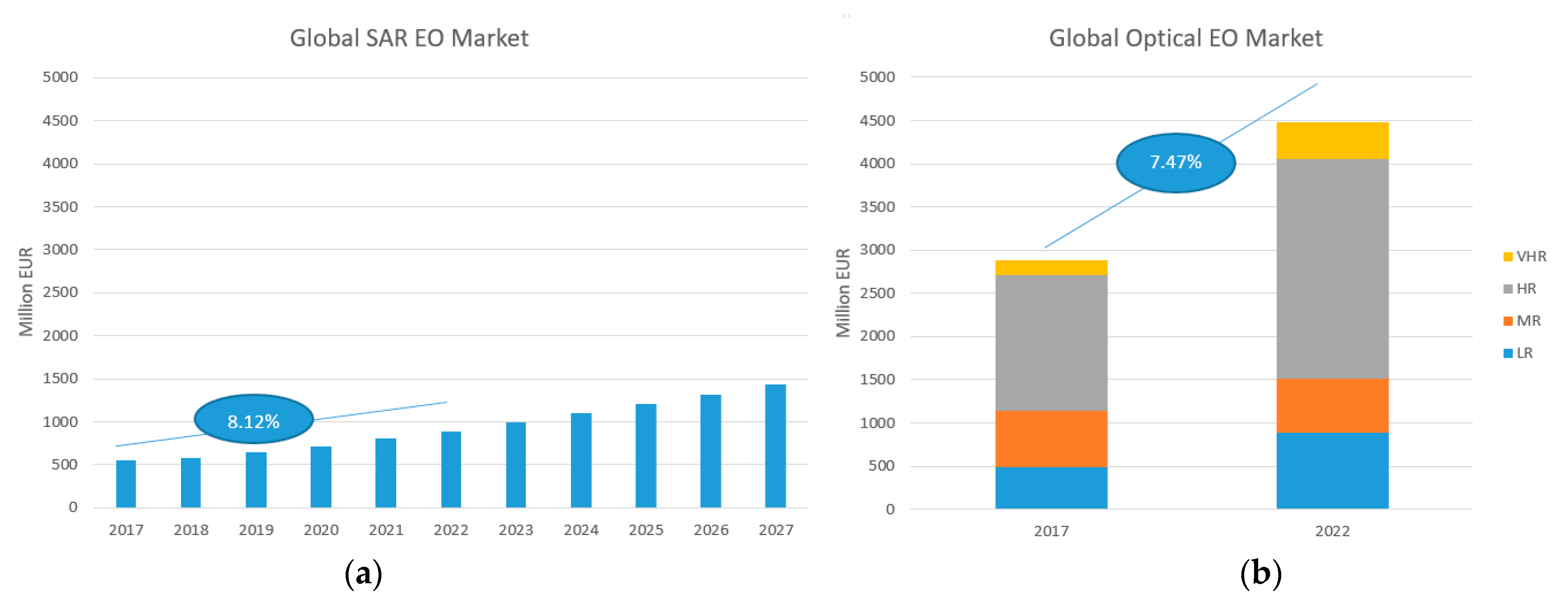Click the Global Optical EO Market title
This screenshot has height=610, width=1568.
pyautogui.click(x=1185, y=38)
